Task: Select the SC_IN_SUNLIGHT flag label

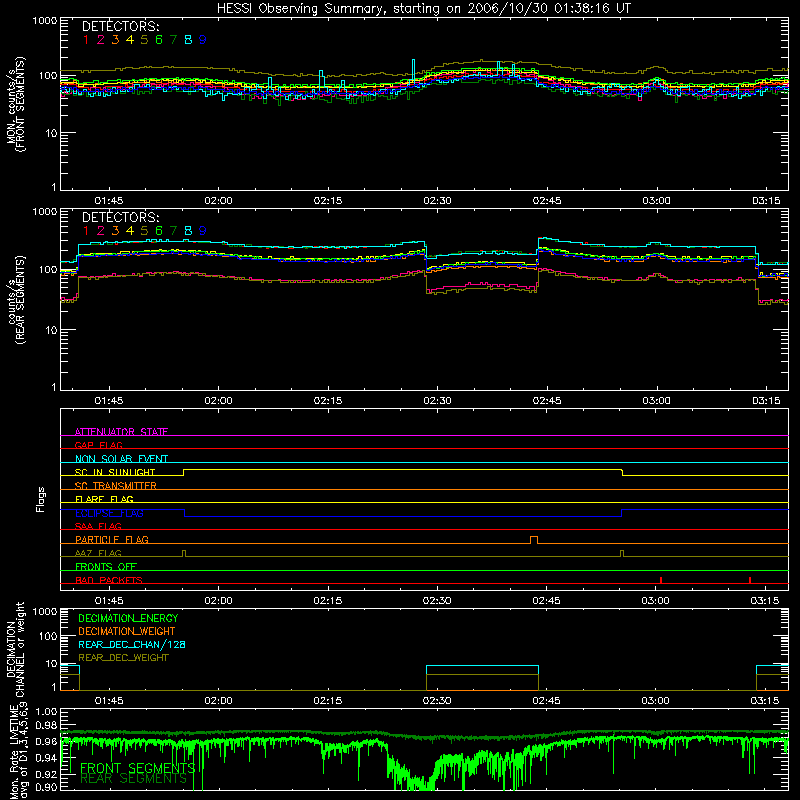Action: 115,472
